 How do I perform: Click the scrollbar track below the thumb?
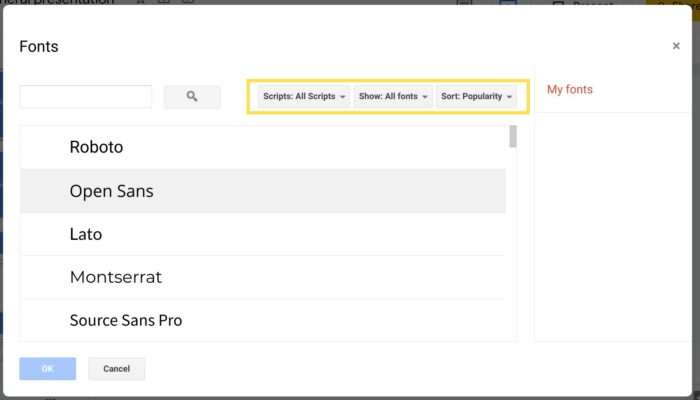pyautogui.click(x=513, y=245)
